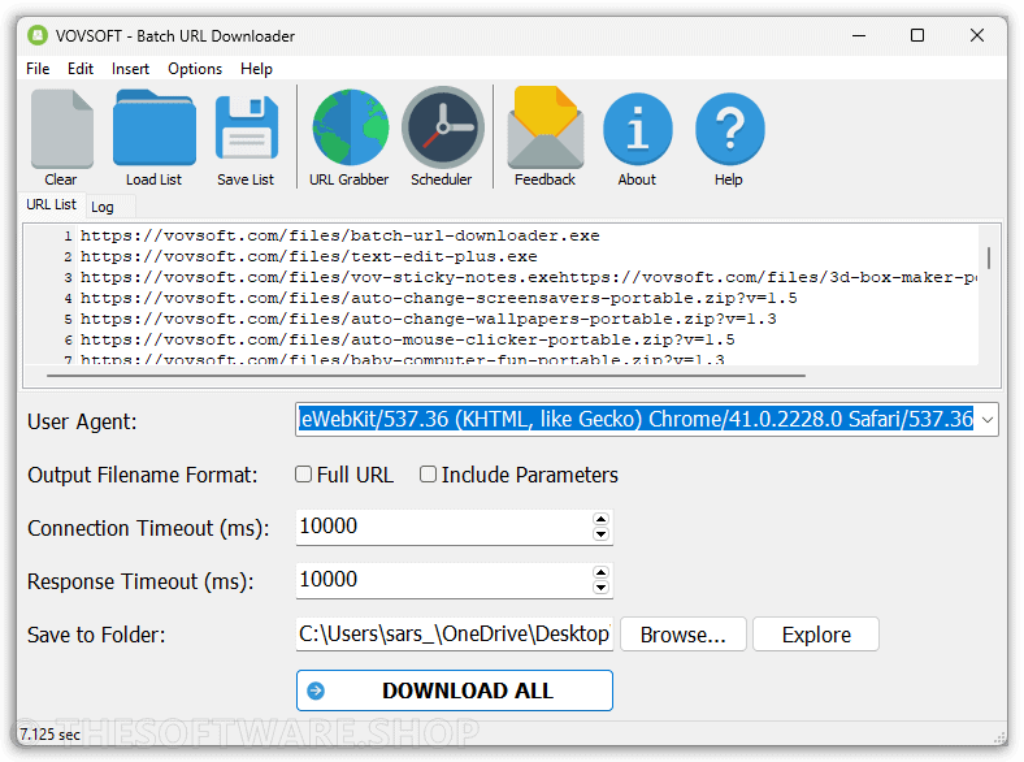Click the Clear toolbar icon
The image size is (1024, 762).
click(61, 129)
